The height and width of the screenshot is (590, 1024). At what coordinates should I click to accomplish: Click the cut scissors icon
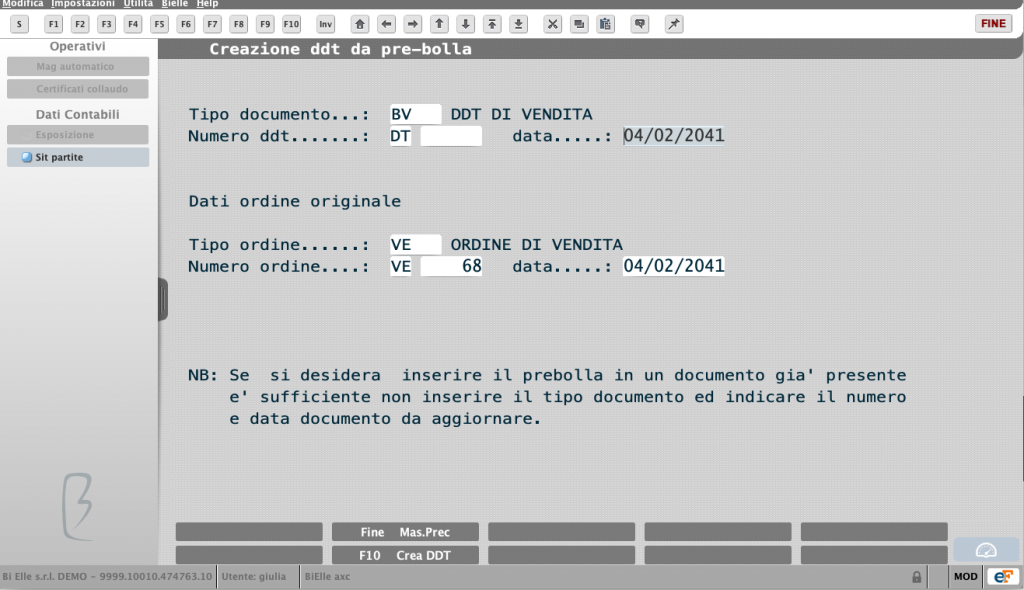pos(552,24)
